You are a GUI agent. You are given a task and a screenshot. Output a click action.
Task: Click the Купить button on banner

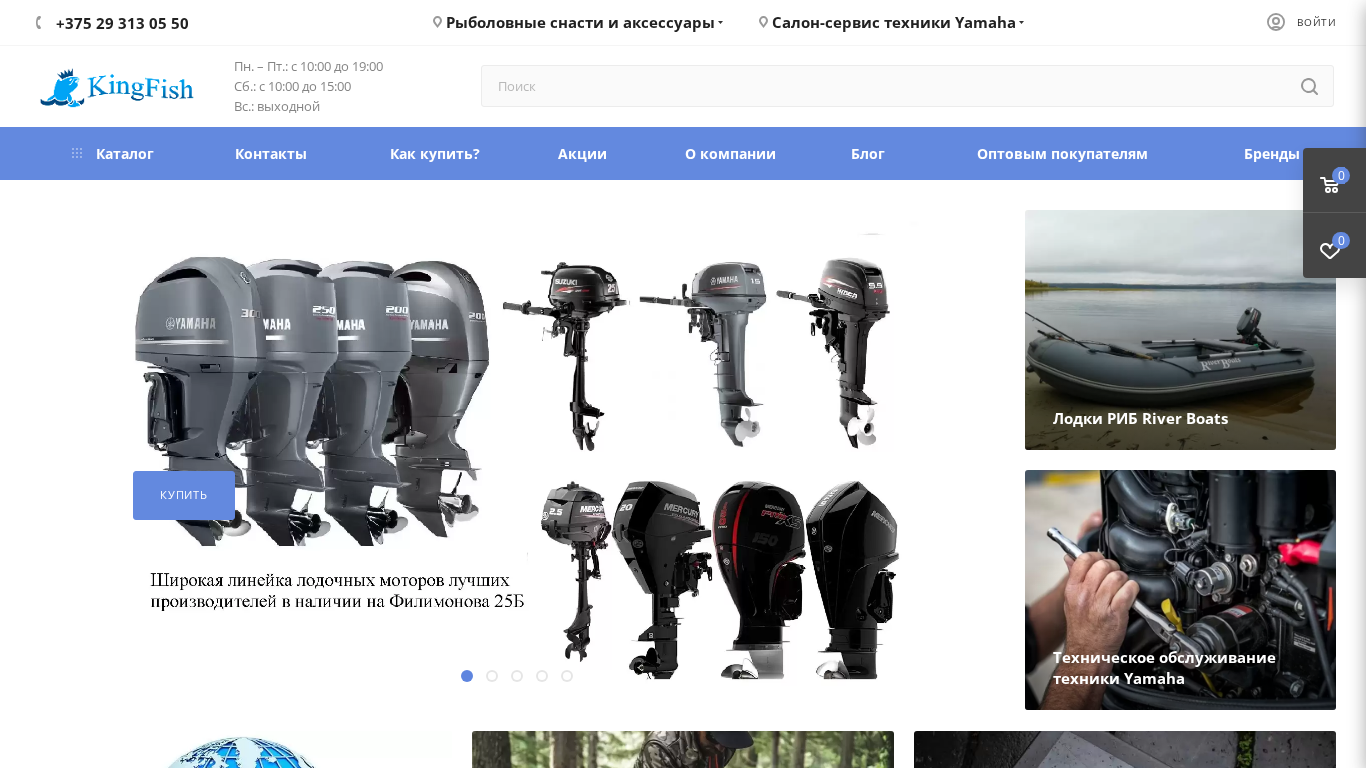coord(184,495)
